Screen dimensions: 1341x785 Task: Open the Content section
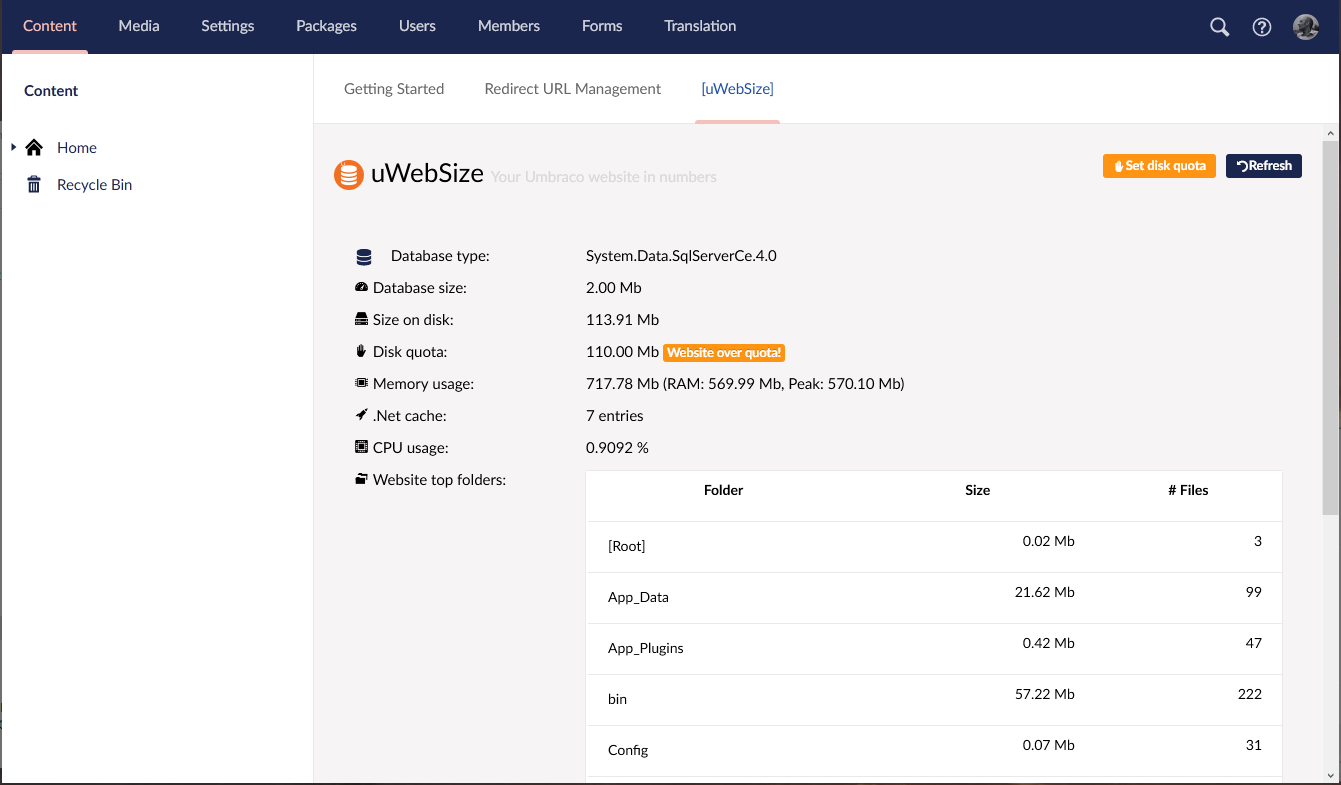pos(50,26)
